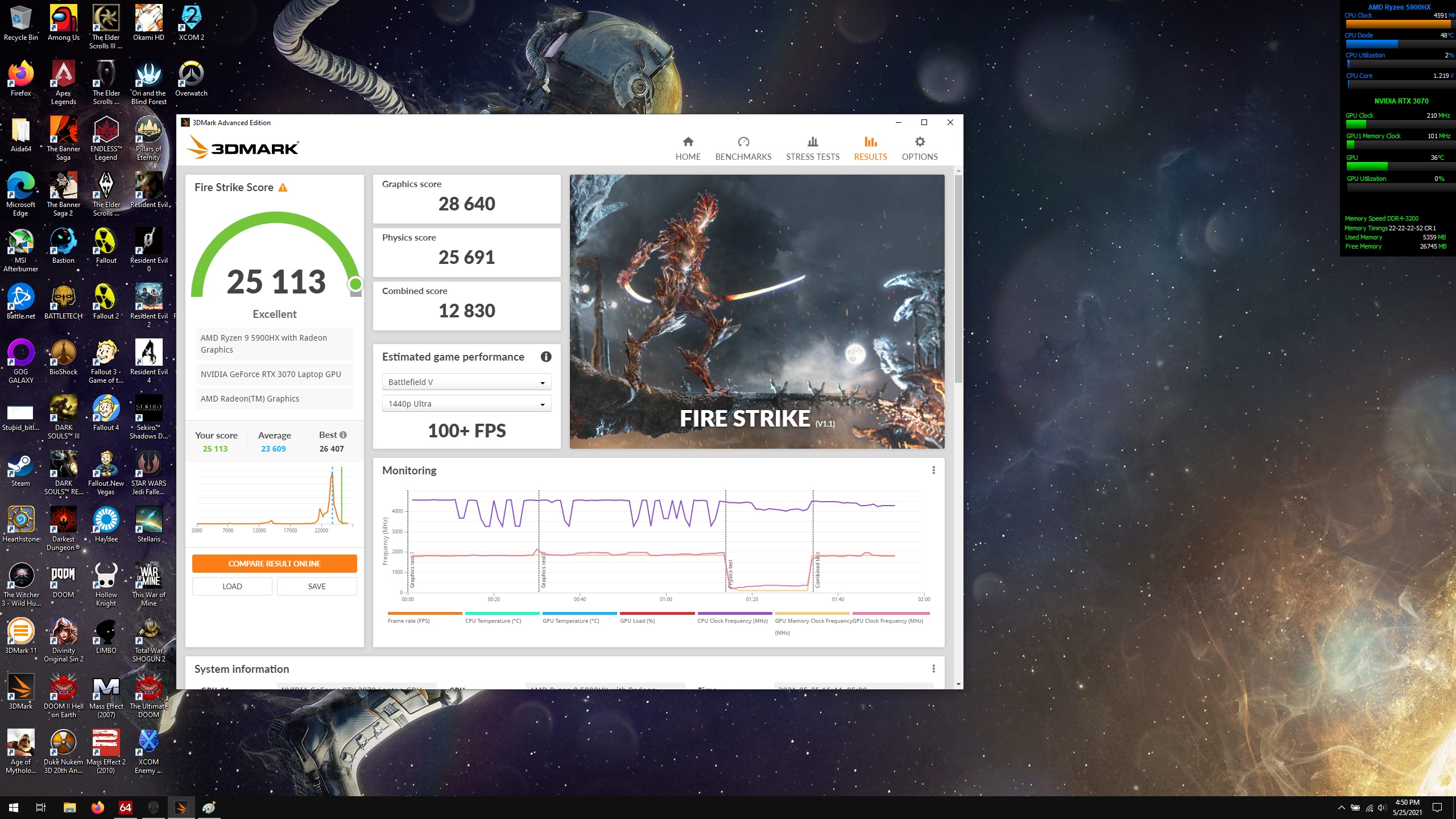Open the 1440p Ultra resolution dropdown
Screen dimensions: 1456x819
[466, 404]
